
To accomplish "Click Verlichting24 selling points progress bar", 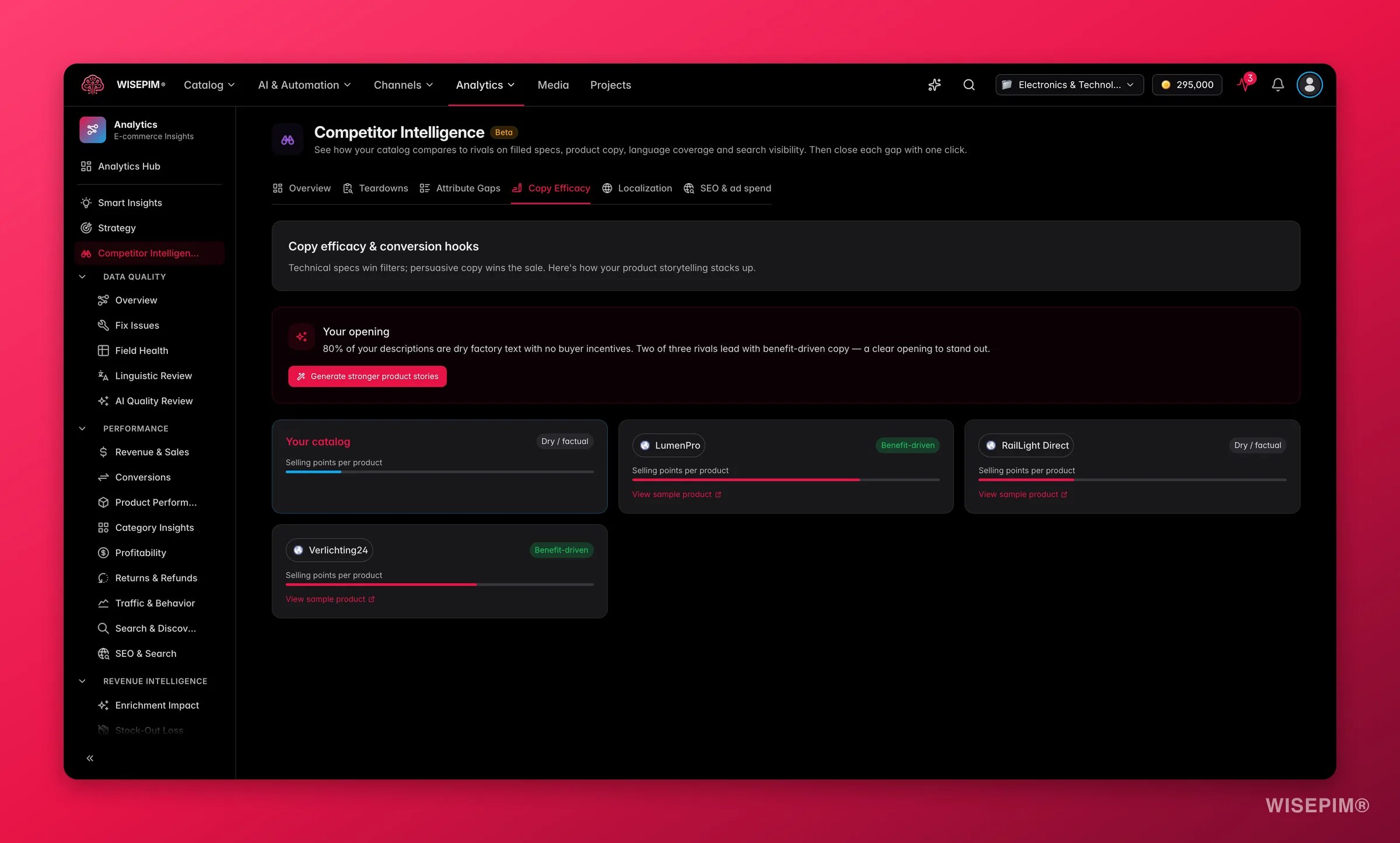I will (439, 585).
